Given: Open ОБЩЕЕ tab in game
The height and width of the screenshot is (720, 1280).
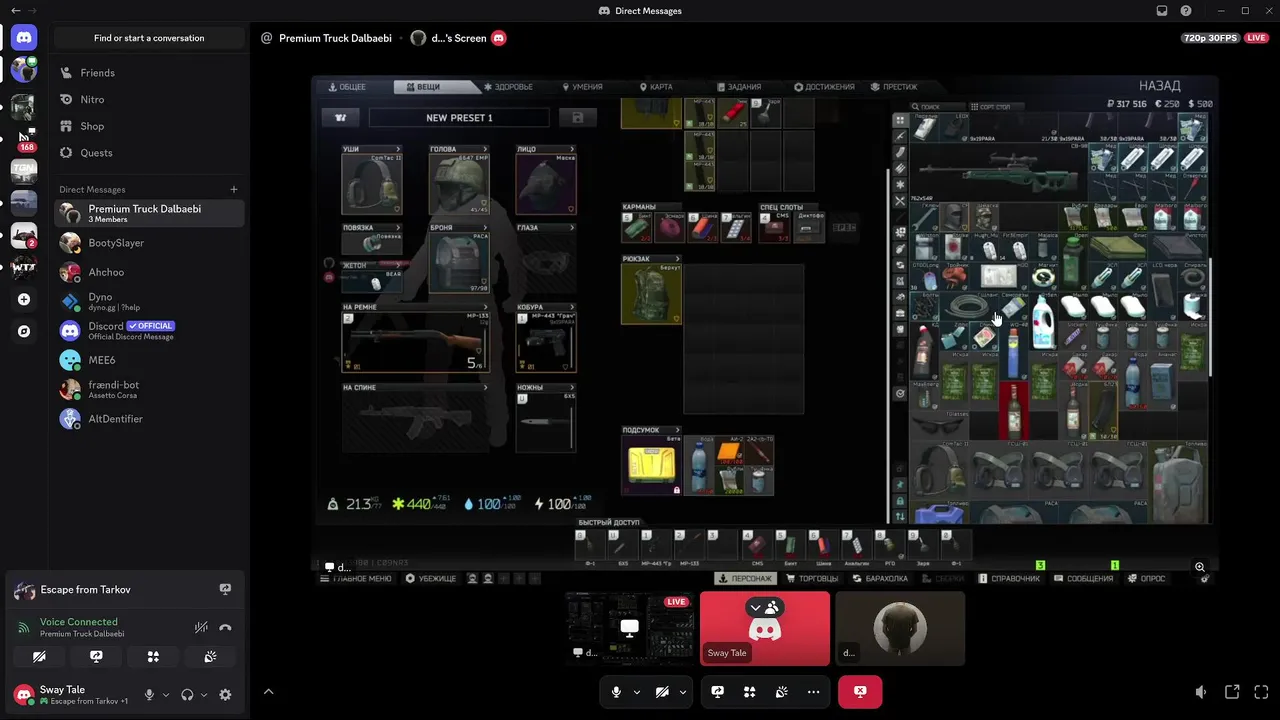Looking at the screenshot, I should (346, 87).
